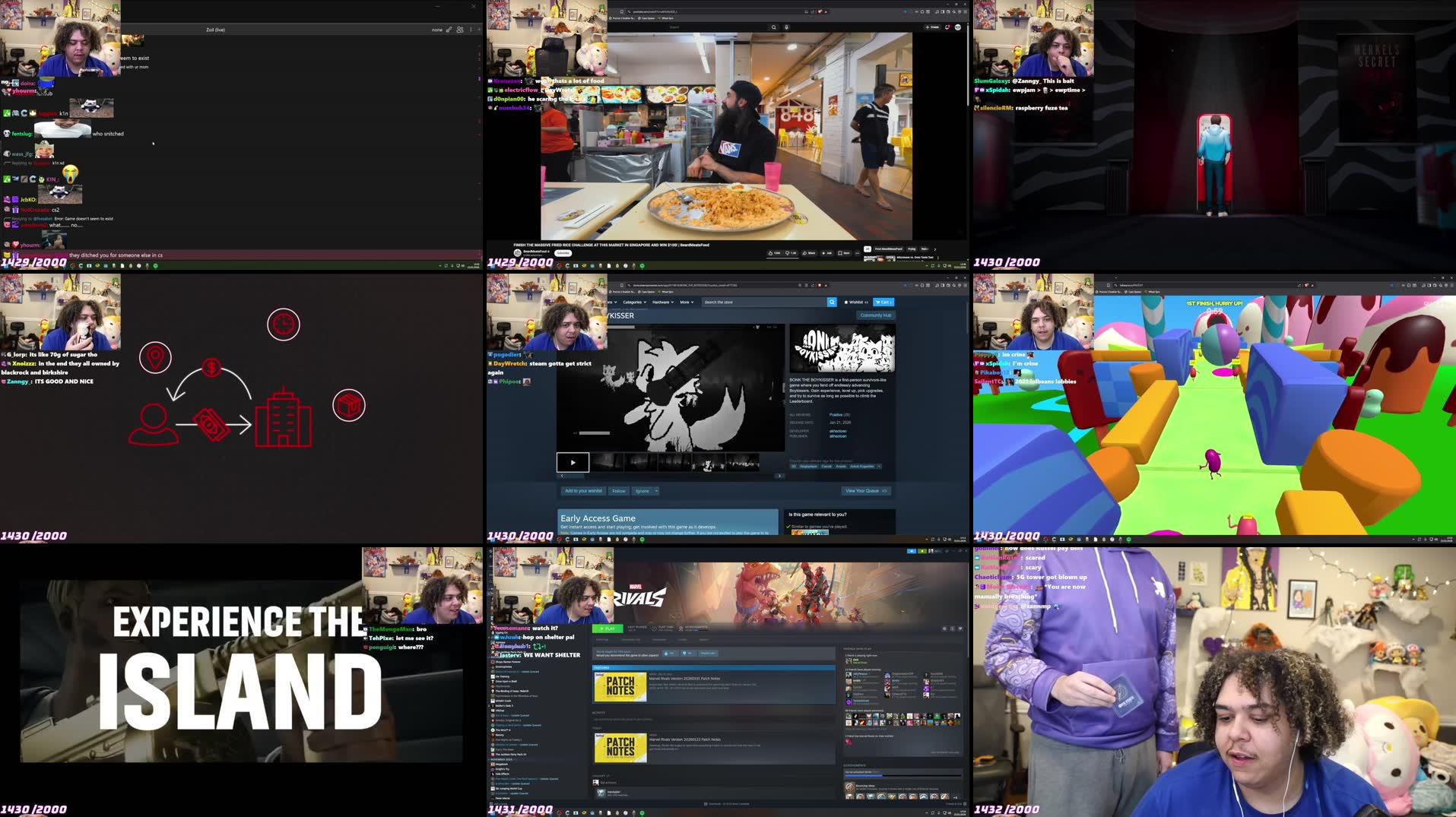Toggle Follow for Bonk the Boykisser
This screenshot has width=1456, height=817.
coord(618,491)
